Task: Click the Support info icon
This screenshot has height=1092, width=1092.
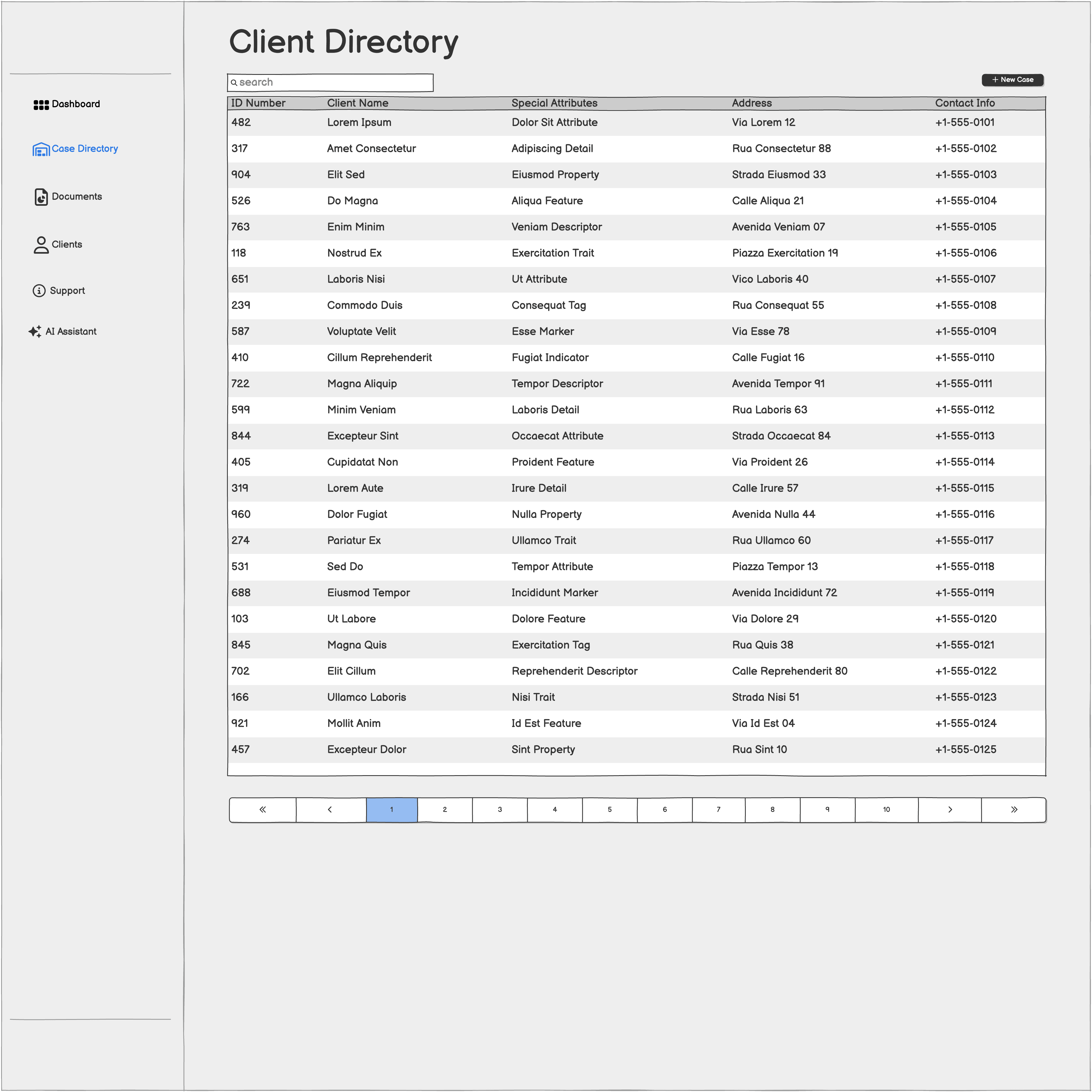Action: pos(39,290)
